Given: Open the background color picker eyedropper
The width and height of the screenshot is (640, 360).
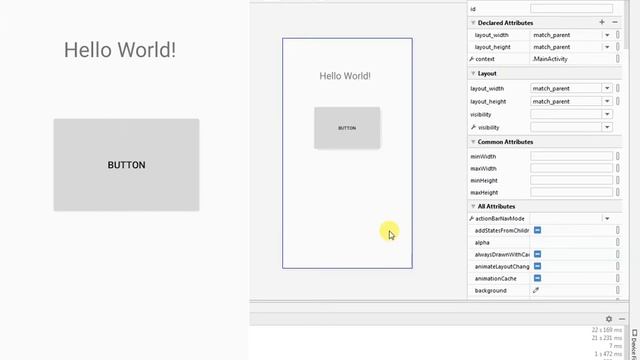Looking at the screenshot, I should click(x=536, y=290).
